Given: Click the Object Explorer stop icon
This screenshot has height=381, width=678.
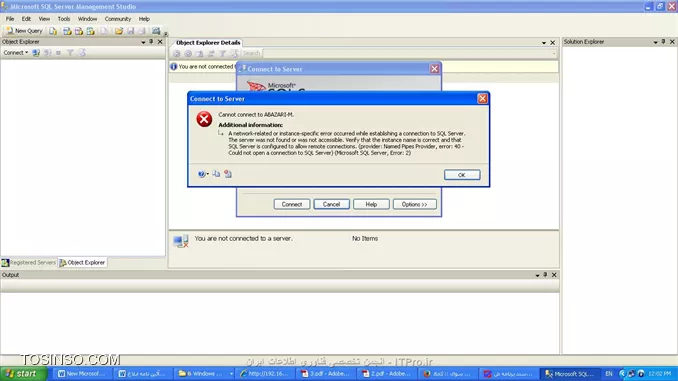Looking at the screenshot, I should [58, 53].
